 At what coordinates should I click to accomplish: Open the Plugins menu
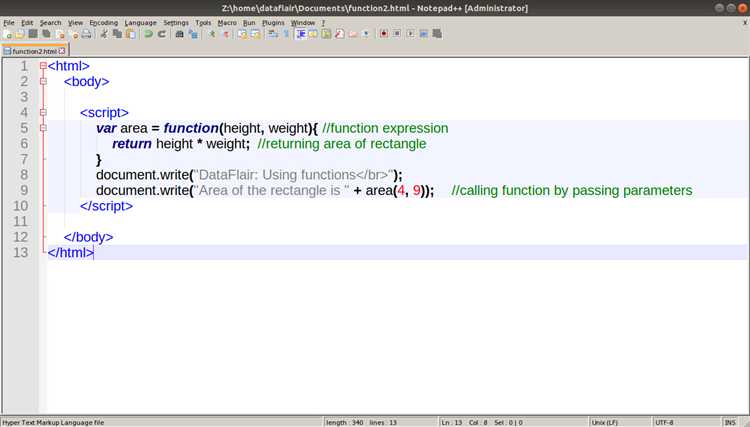coord(273,22)
